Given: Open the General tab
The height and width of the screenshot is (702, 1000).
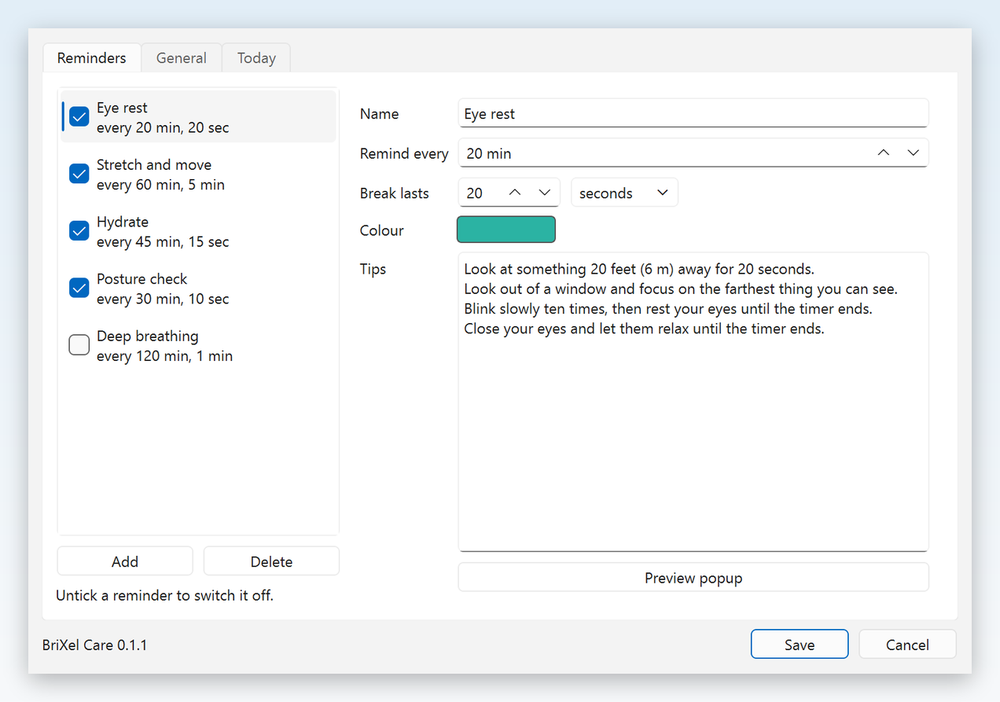Looking at the screenshot, I should coord(181,58).
